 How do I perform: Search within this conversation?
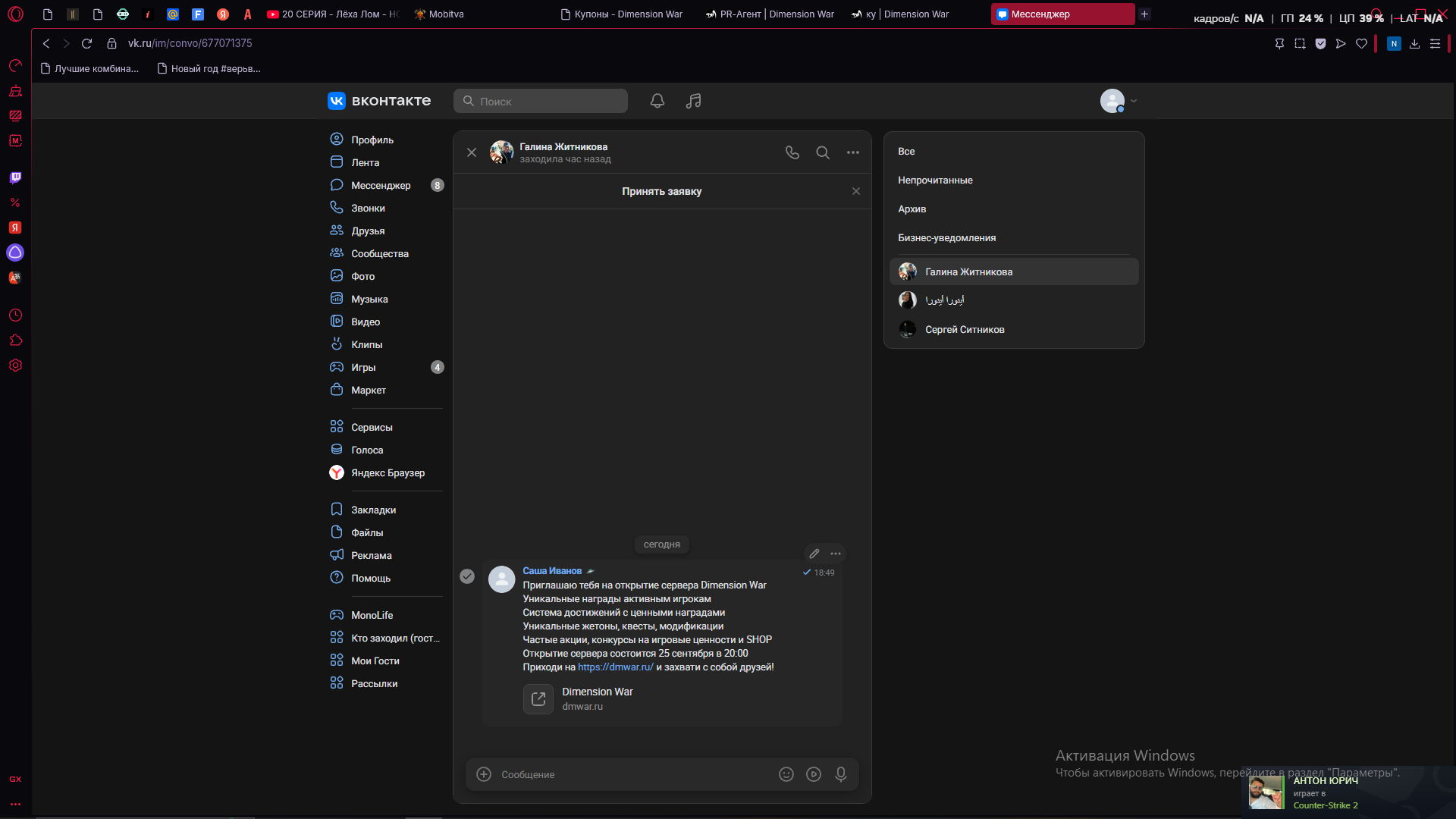point(823,152)
